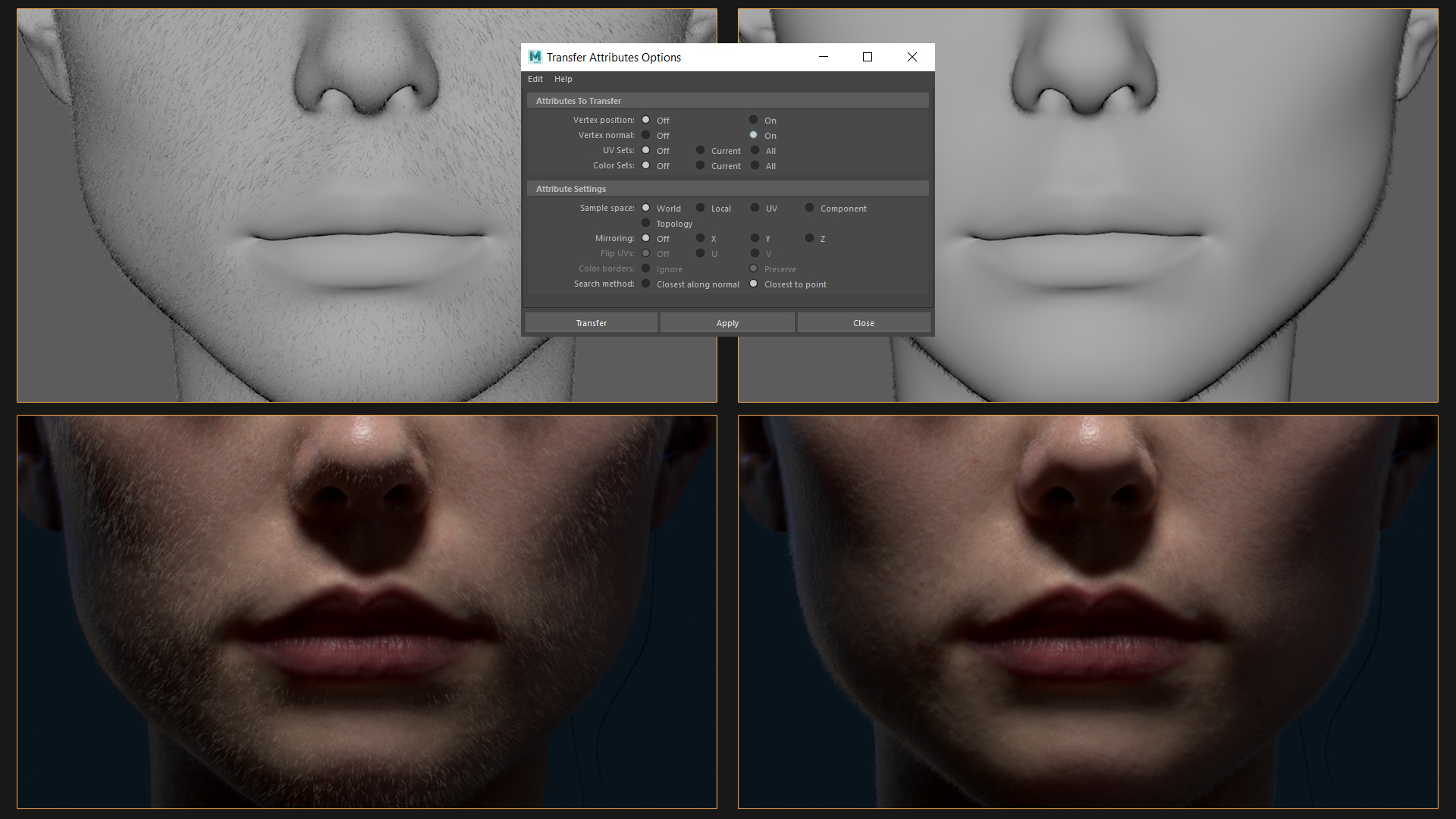
Task: Set Vertex position to On
Action: tap(754, 120)
